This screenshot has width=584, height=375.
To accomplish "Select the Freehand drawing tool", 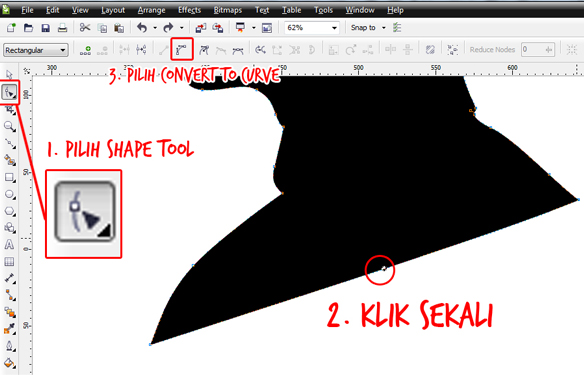I will (x=10, y=143).
